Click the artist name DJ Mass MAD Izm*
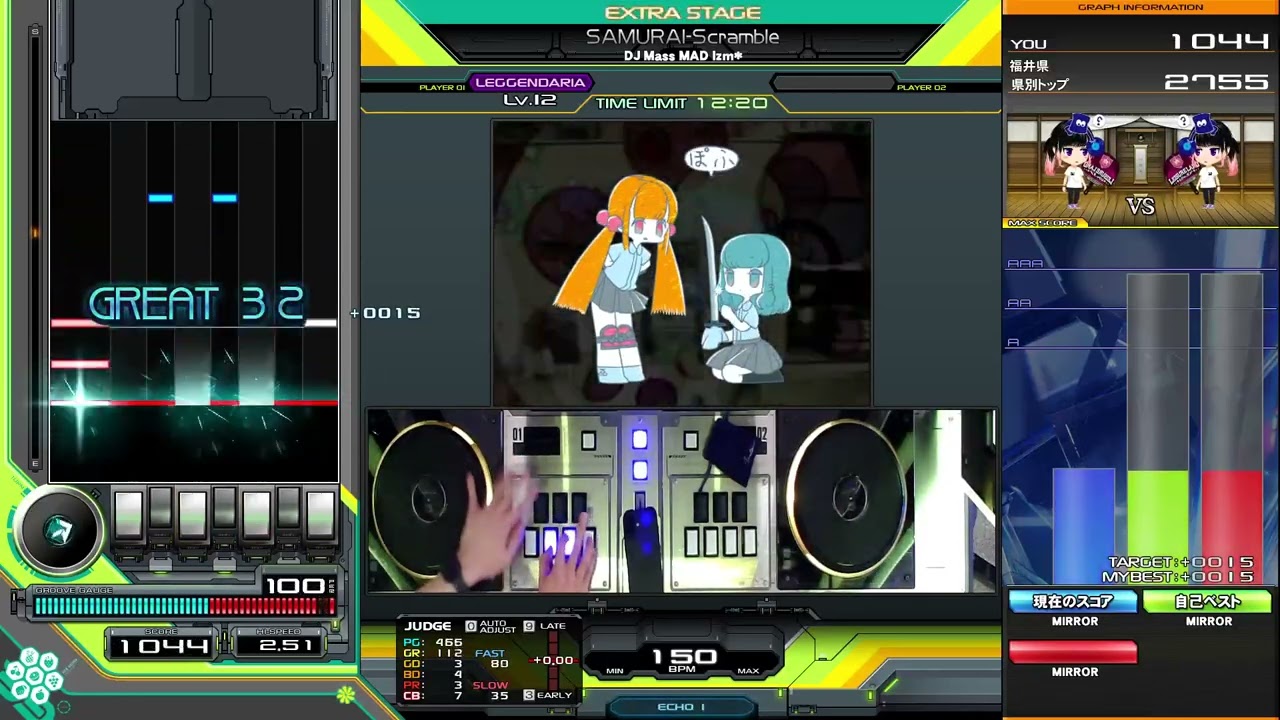The width and height of the screenshot is (1280, 720). tap(683, 55)
